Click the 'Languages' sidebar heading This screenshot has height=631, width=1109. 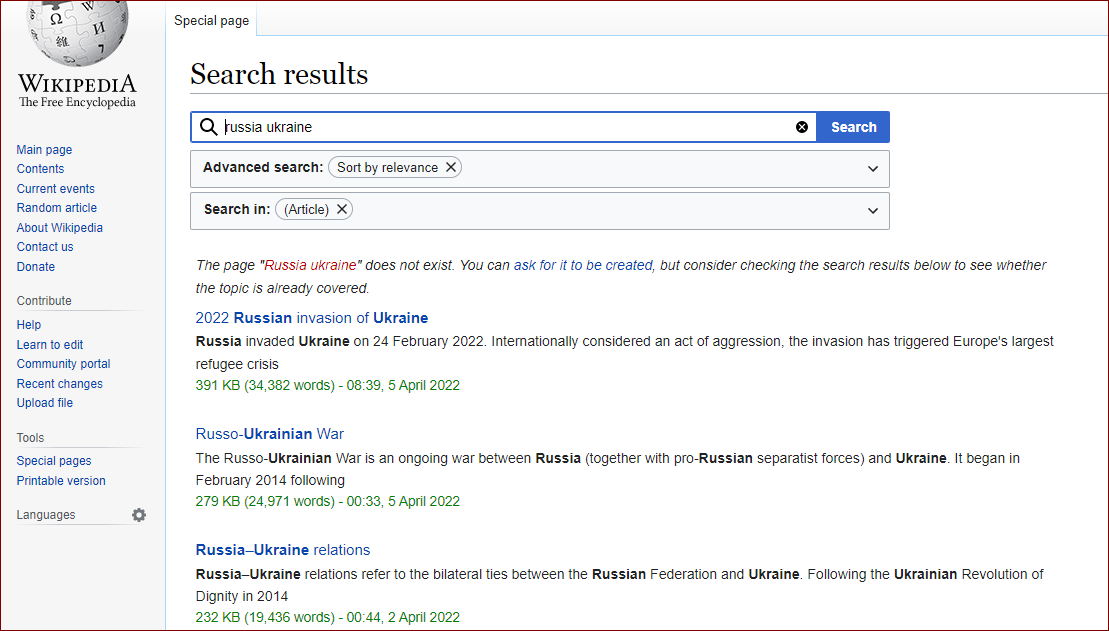coord(46,515)
